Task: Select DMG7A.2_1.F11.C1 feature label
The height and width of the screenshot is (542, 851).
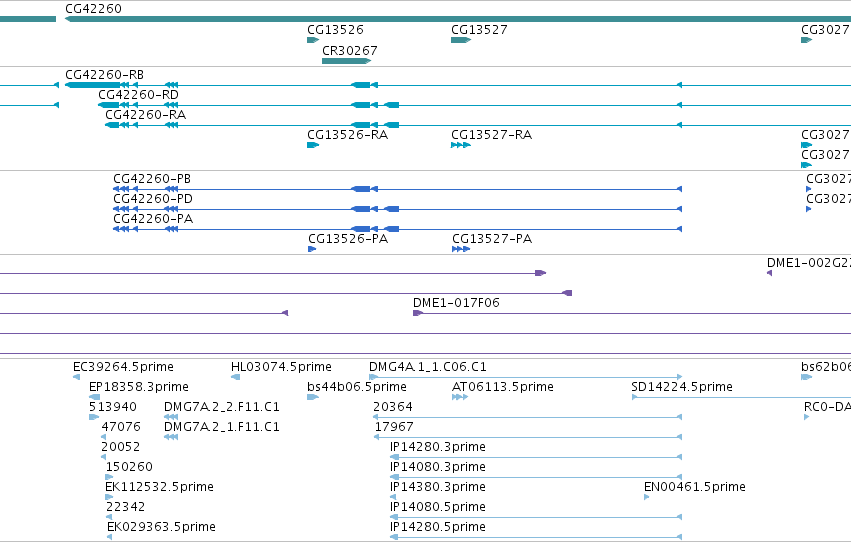Action: [221, 427]
